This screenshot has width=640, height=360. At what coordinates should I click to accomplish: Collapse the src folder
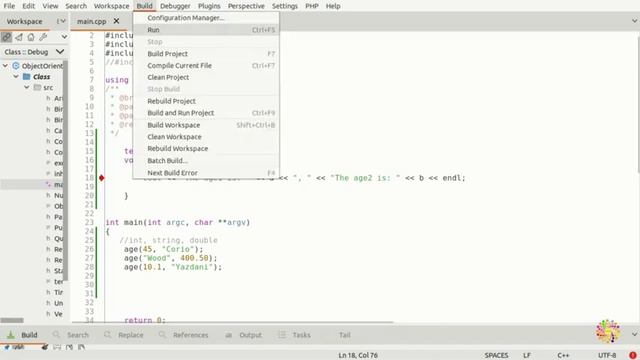[x=27, y=87]
